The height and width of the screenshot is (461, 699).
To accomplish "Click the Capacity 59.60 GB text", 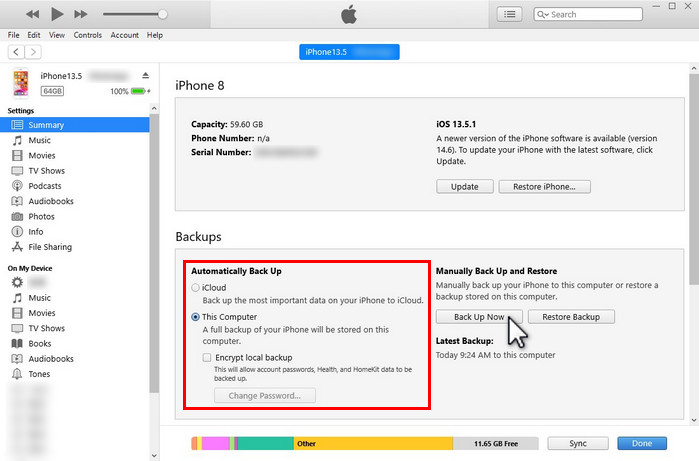I will click(227, 124).
